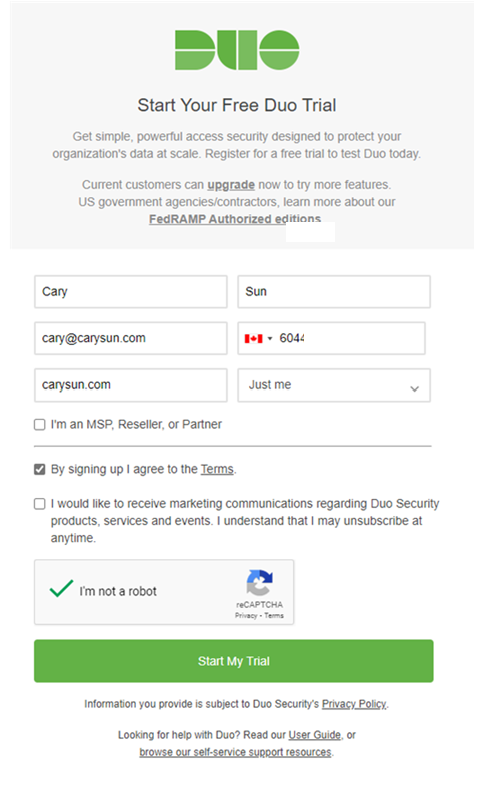Click the green reCAPTCHA checkmark

(x=62, y=589)
